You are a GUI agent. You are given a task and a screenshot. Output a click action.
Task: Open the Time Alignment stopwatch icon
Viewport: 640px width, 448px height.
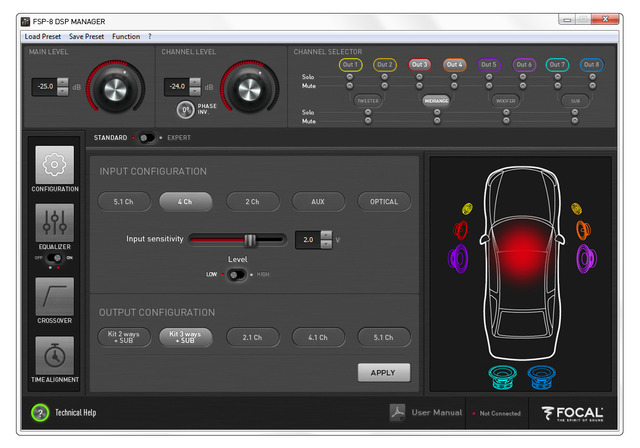(x=54, y=355)
